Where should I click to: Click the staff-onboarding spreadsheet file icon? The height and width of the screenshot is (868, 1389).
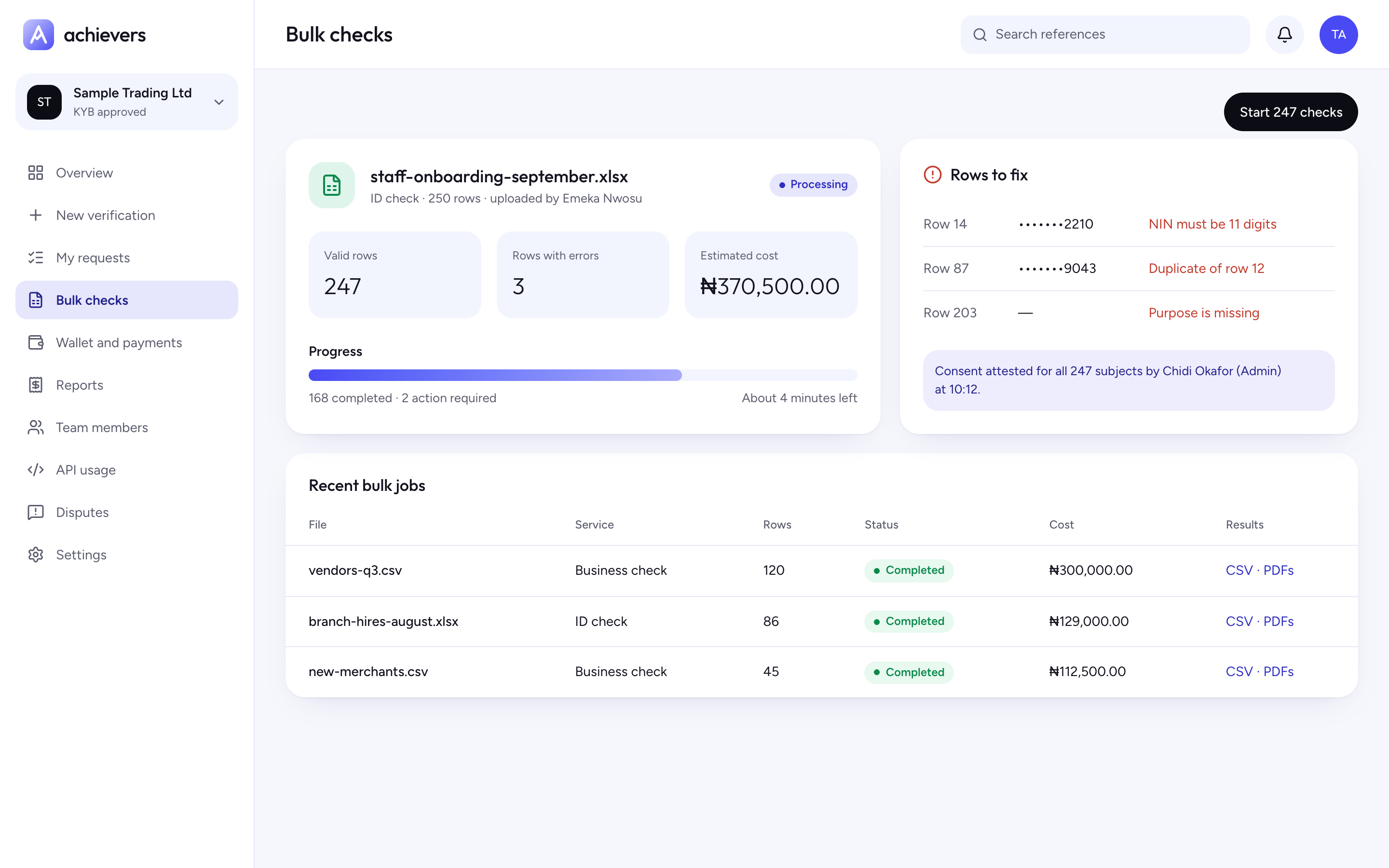tap(332, 185)
